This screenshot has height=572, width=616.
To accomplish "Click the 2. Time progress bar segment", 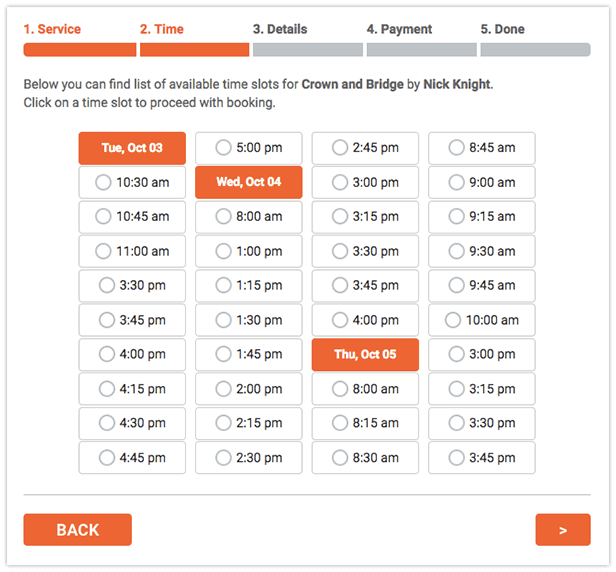I will pos(194,50).
